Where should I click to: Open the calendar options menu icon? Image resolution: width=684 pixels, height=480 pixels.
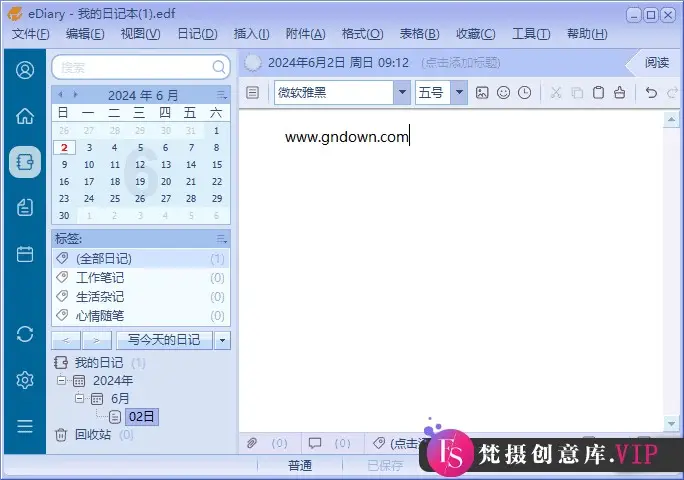222,95
